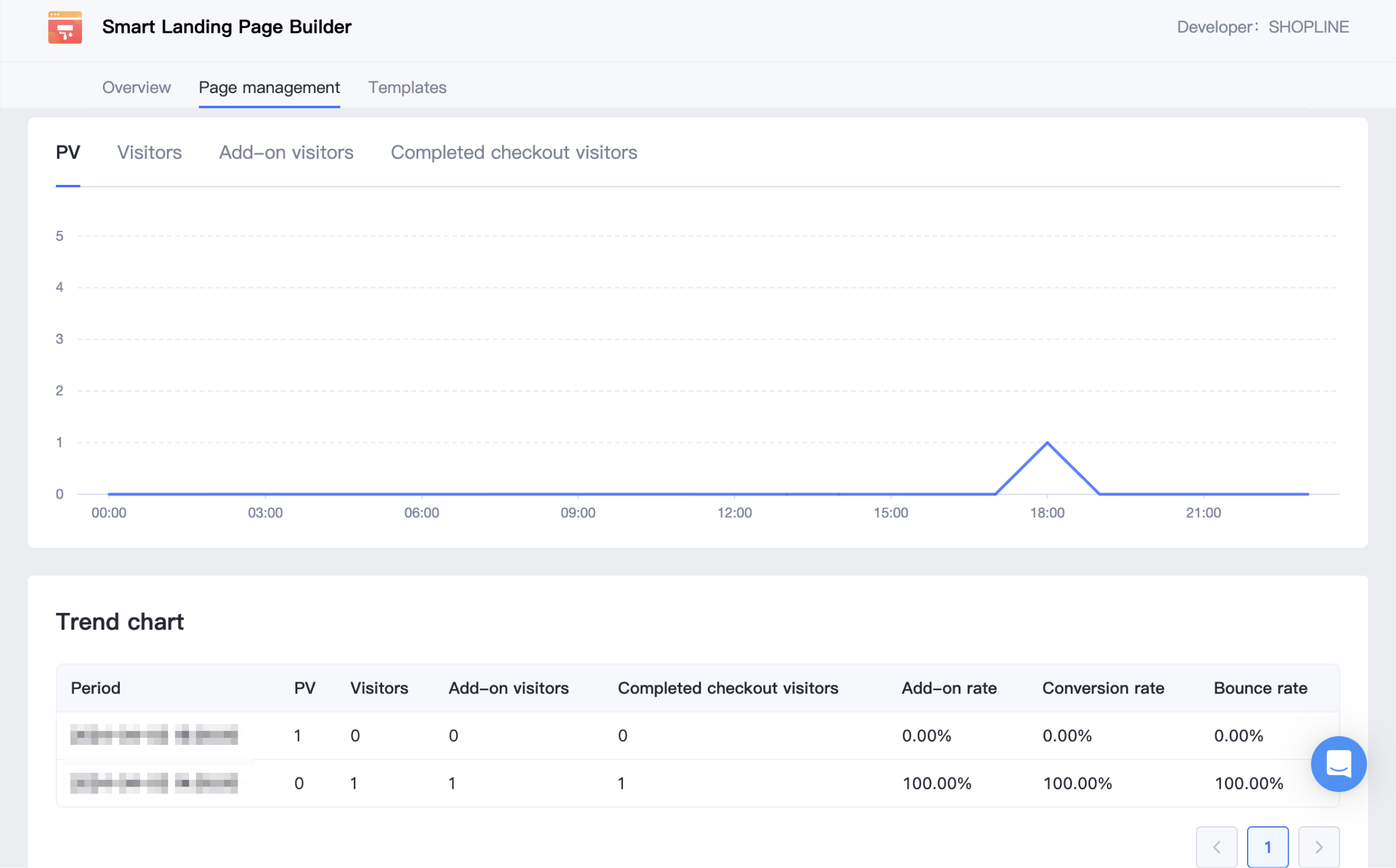
Task: Click the second row 100.00% bounce rate
Action: [x=1248, y=783]
